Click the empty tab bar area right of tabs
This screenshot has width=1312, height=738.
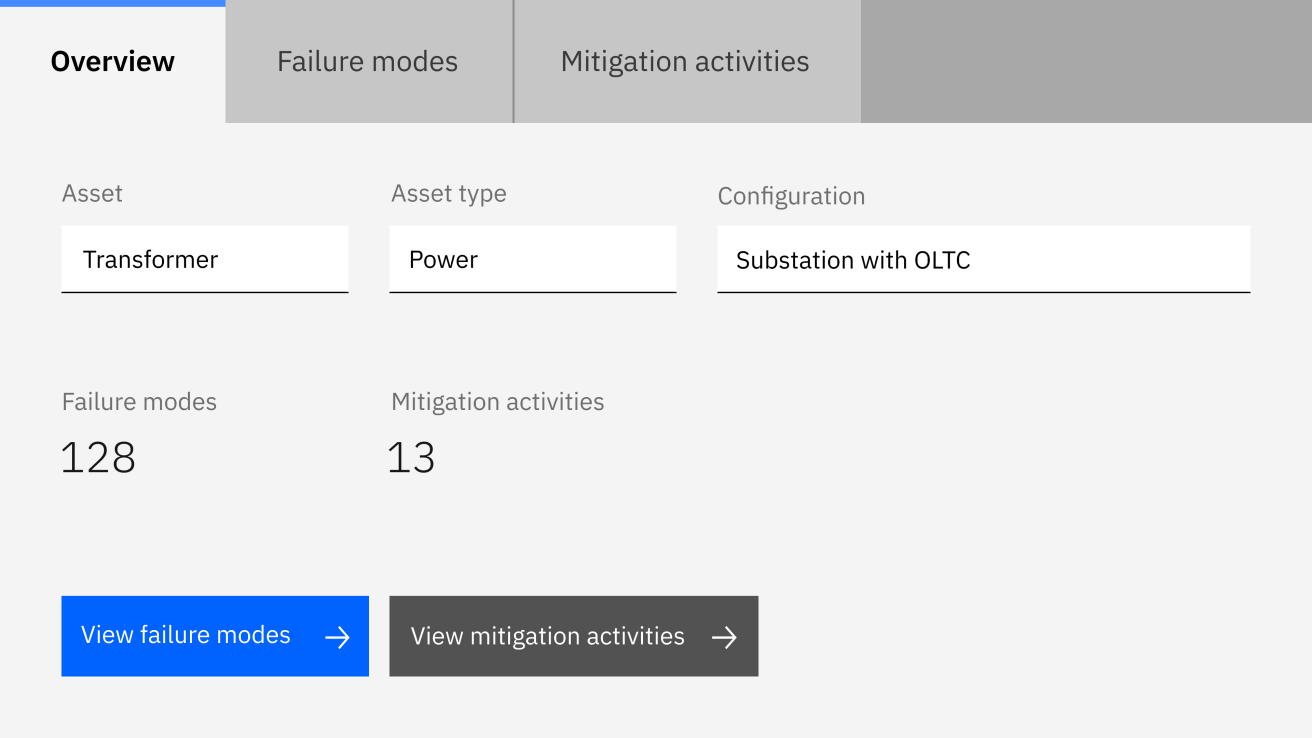[x=1085, y=62]
